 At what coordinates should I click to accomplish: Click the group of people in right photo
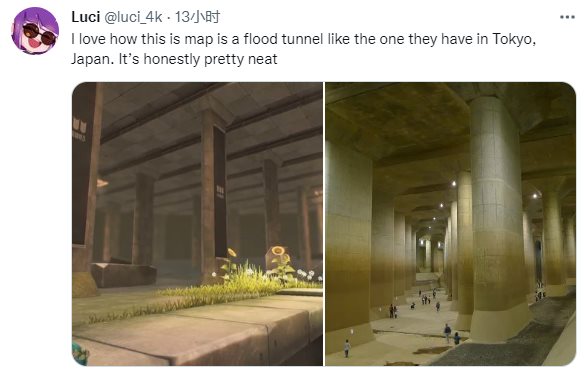coord(426,298)
